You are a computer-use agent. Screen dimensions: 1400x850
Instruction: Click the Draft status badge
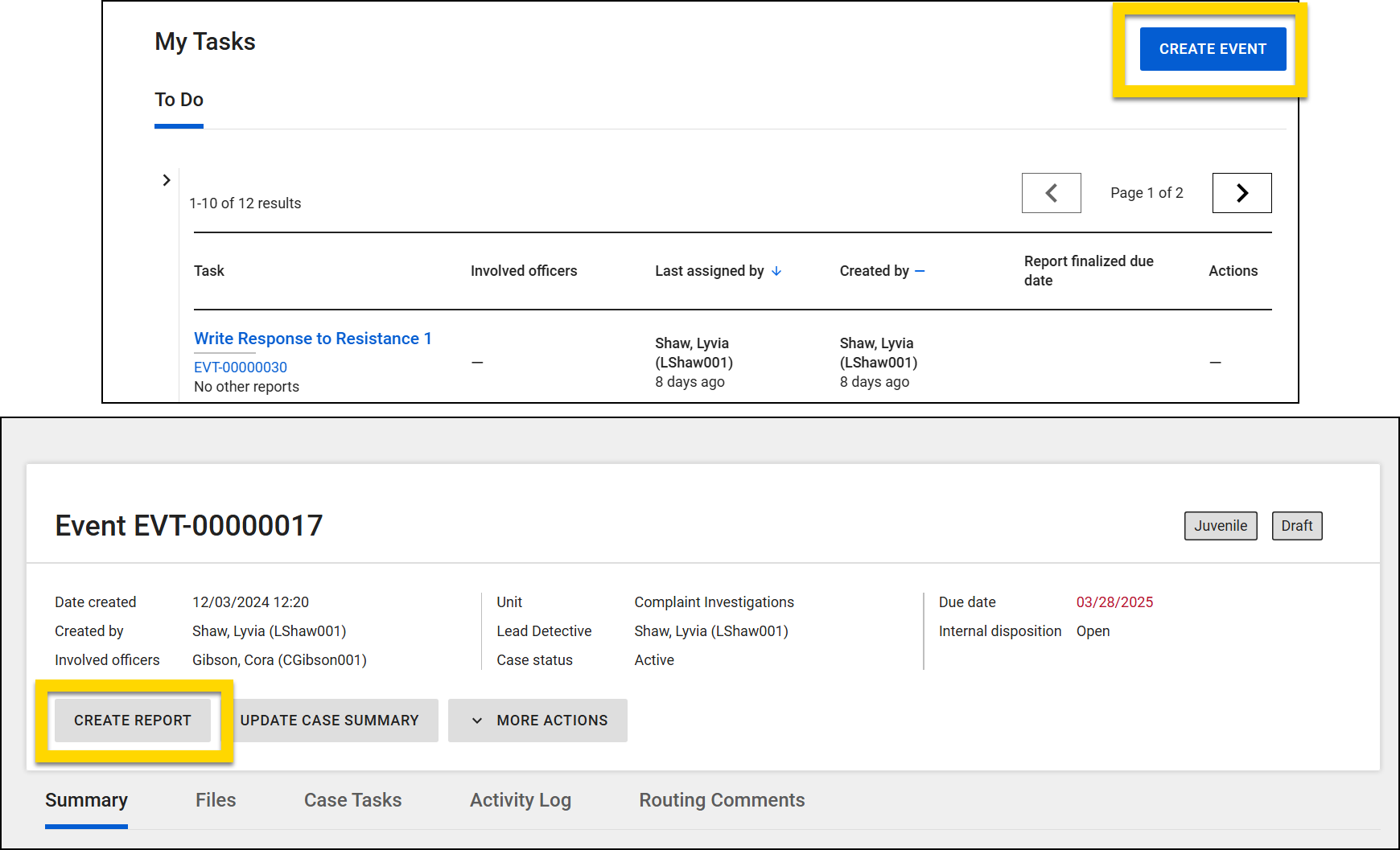[1296, 526]
